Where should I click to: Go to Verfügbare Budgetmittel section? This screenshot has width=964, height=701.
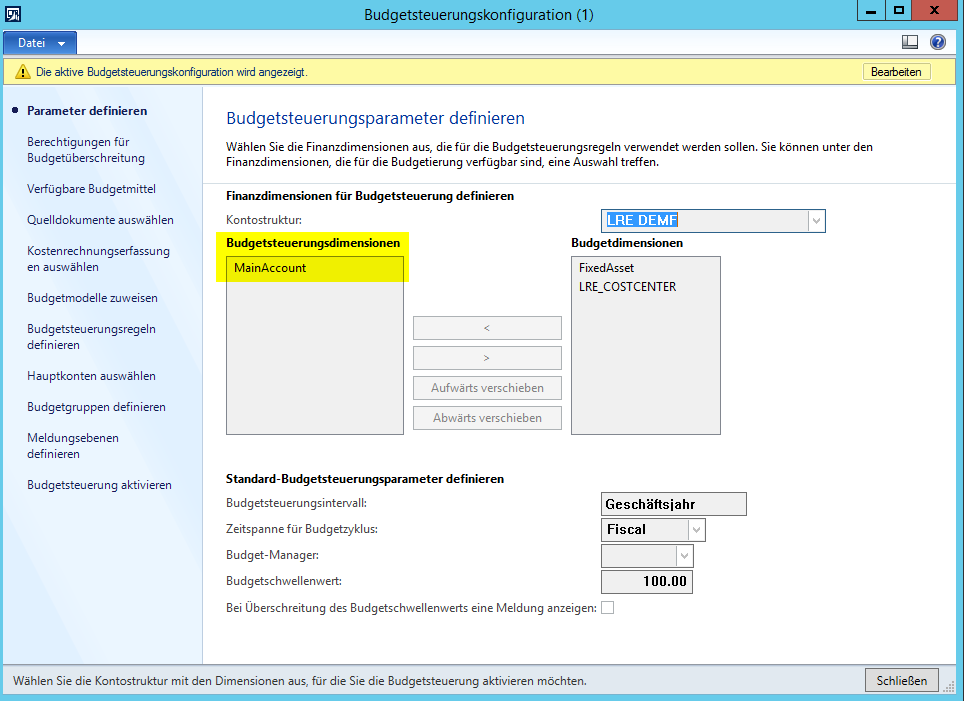pos(91,189)
